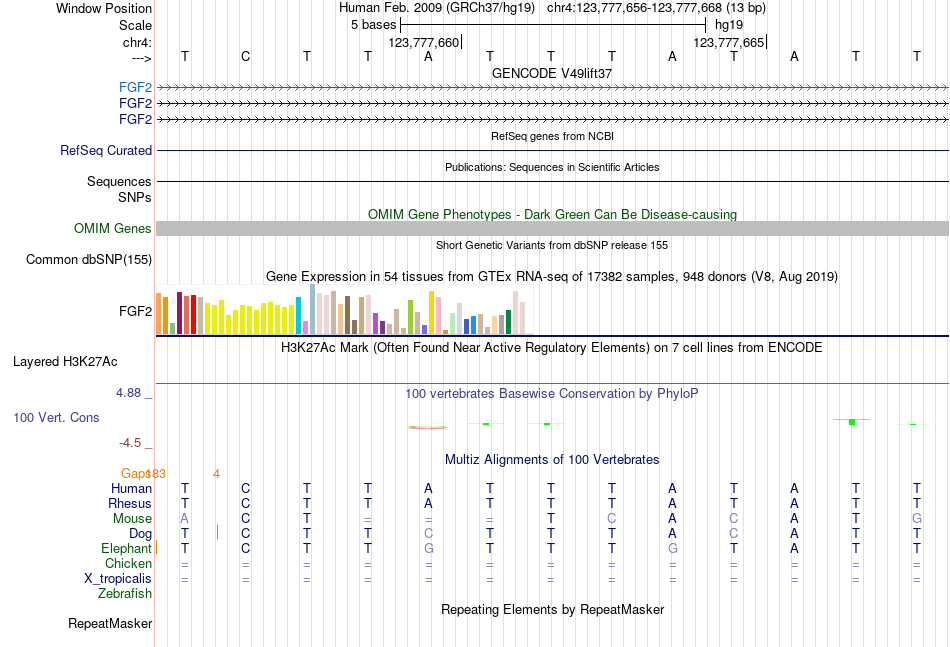Click the orange gap number 4
The height and width of the screenshot is (647, 950).
[x=216, y=474]
